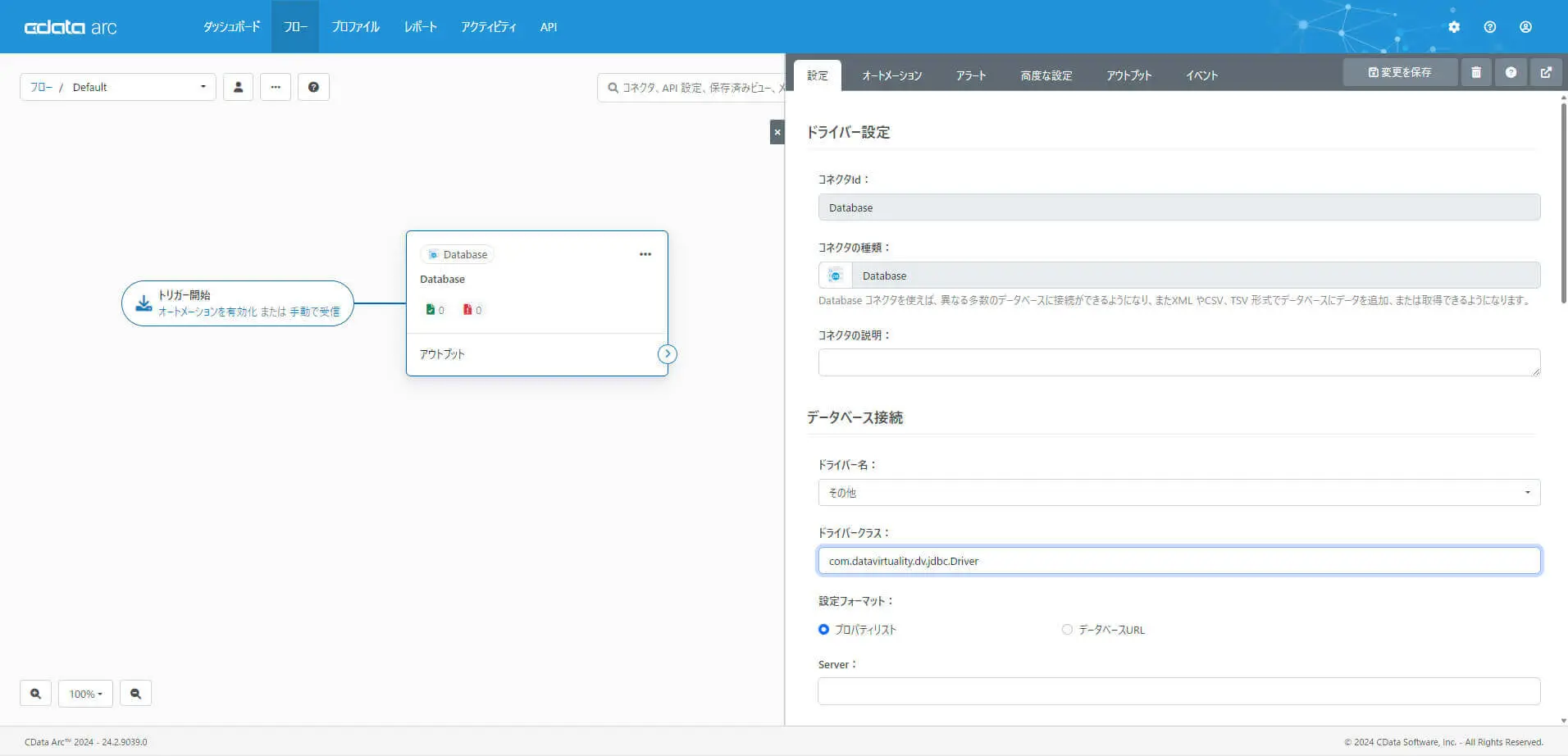Viewport: 1568px width, 756px height.
Task: Click the copyright notice in footer
Action: 1443,742
